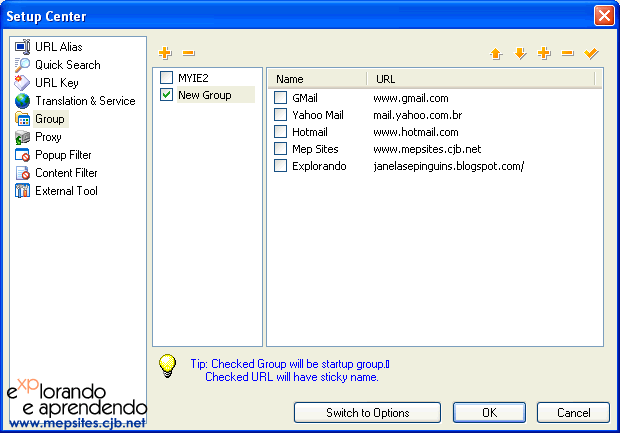This screenshot has height=433, width=620.
Task: Check the MYIE2 group checkbox
Action: point(166,78)
